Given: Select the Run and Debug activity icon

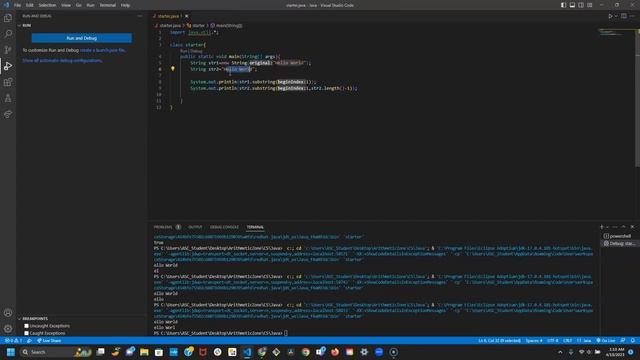Looking at the screenshot, I should [8, 66].
